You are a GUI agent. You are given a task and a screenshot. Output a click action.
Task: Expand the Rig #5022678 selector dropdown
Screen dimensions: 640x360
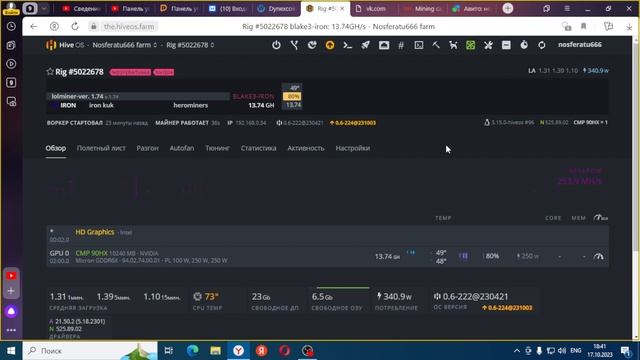190,45
